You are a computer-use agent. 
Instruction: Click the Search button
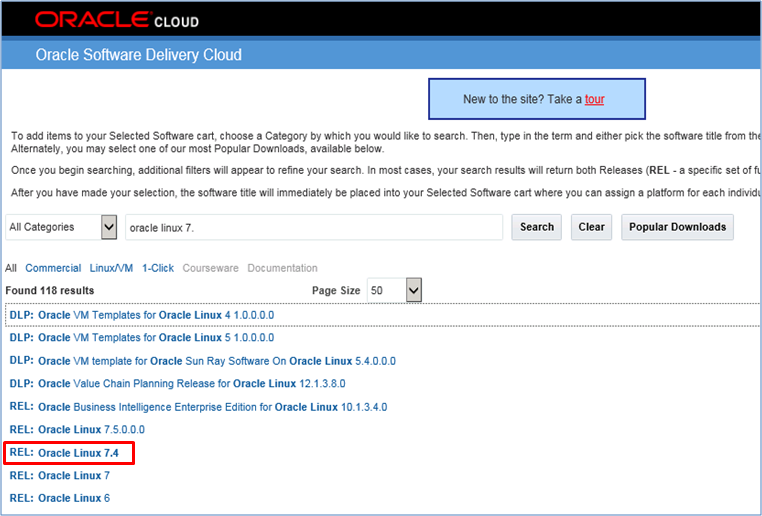pyautogui.click(x=537, y=227)
